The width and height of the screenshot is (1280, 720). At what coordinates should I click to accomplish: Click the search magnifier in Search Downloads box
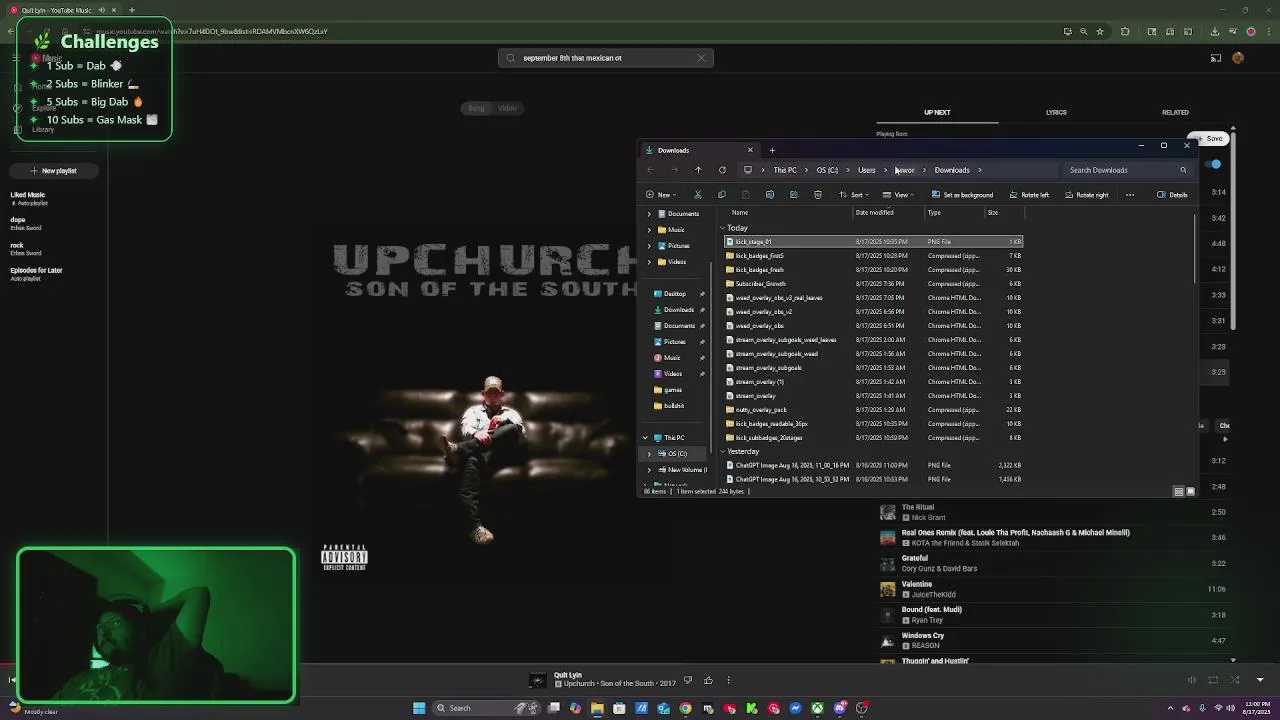(1183, 170)
